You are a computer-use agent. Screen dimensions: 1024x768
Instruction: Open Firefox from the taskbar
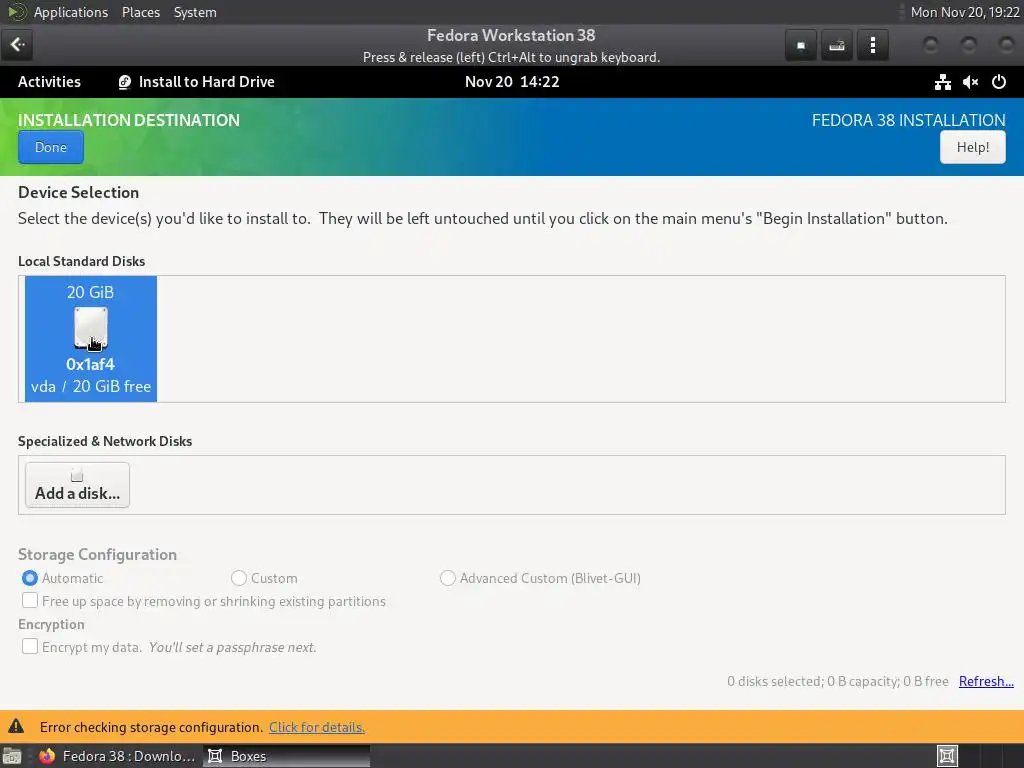tap(118, 756)
